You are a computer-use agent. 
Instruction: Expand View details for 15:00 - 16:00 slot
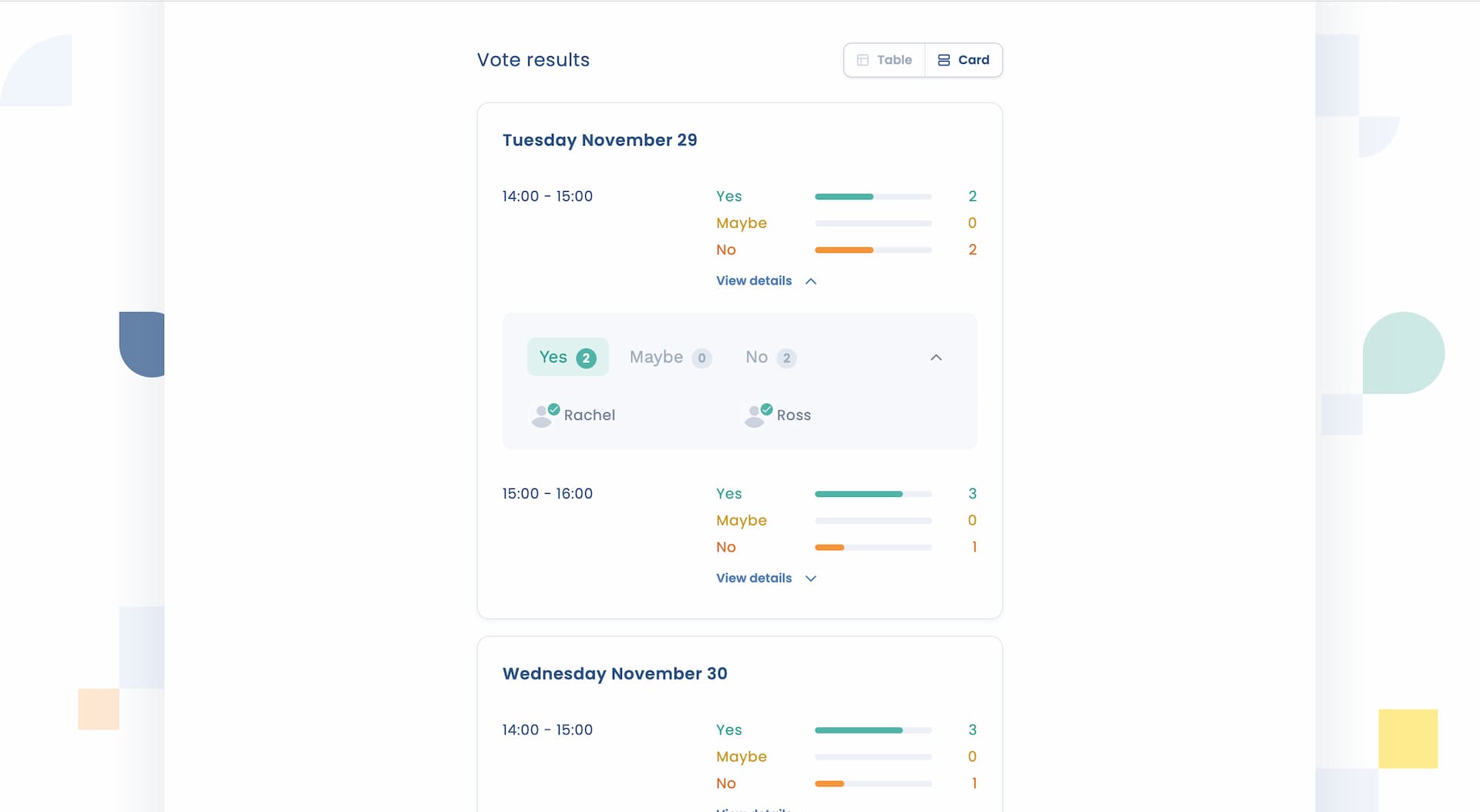pyautogui.click(x=765, y=578)
